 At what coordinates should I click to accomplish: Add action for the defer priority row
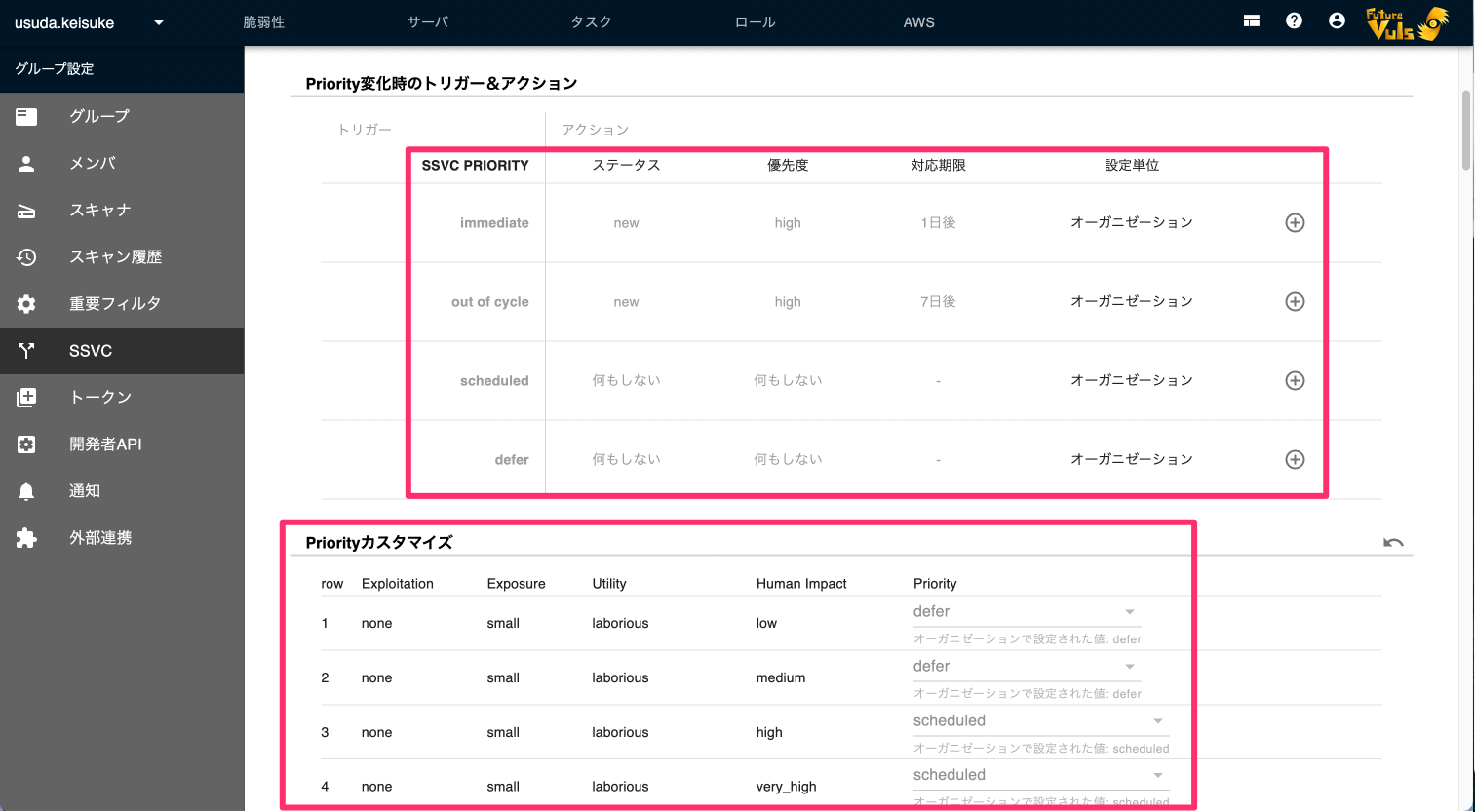[x=1295, y=458]
